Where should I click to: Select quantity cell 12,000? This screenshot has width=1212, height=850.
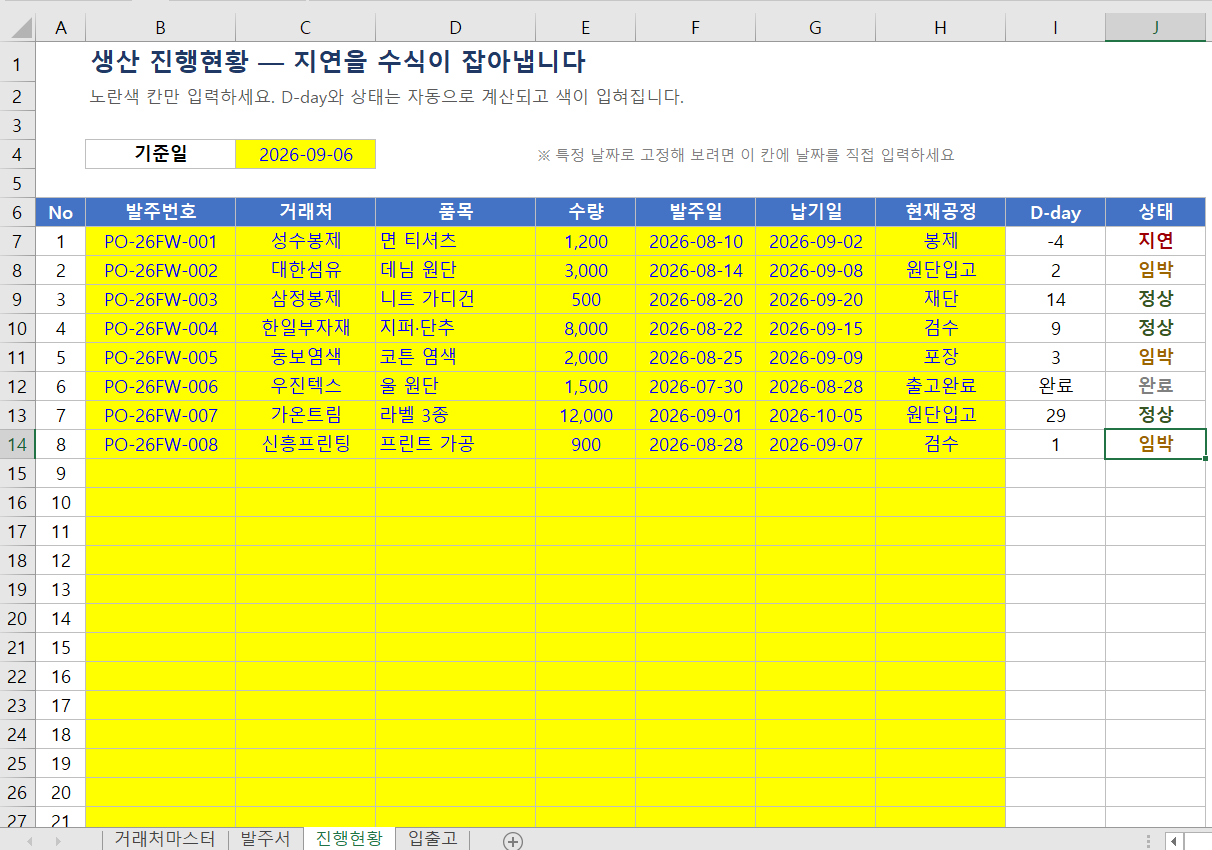(586, 415)
